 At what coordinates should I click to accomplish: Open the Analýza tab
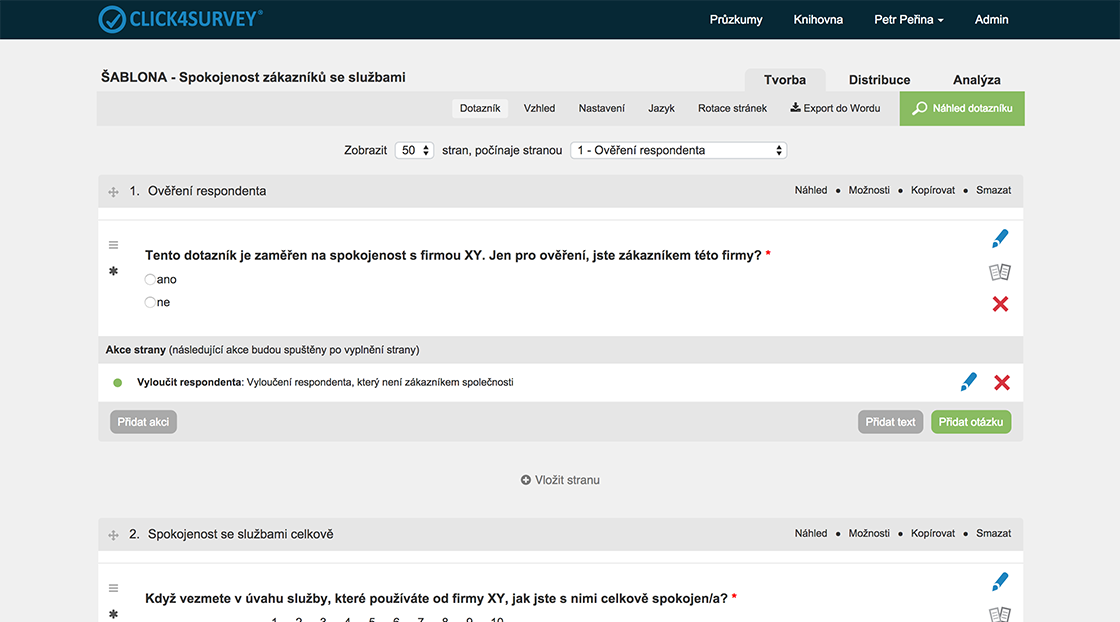pyautogui.click(x=976, y=80)
